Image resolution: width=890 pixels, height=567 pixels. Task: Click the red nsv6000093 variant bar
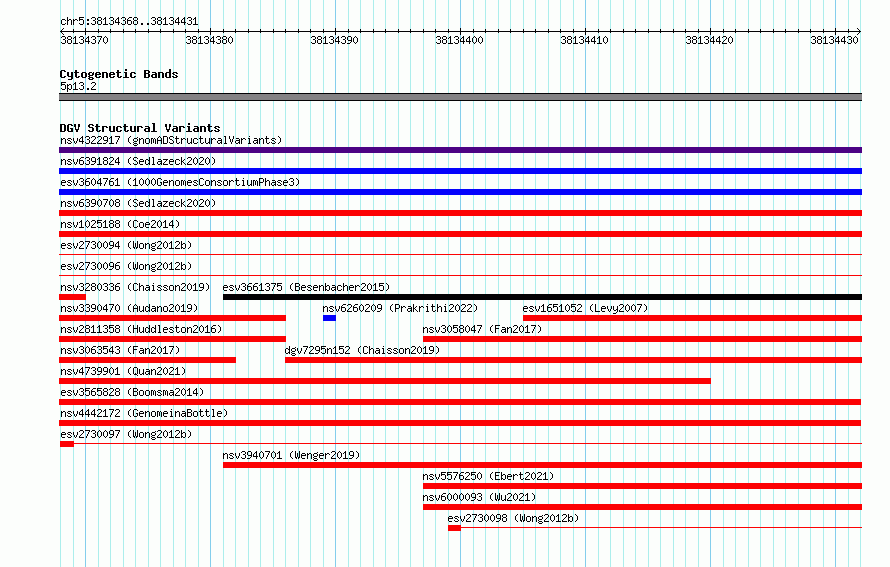coord(643,507)
